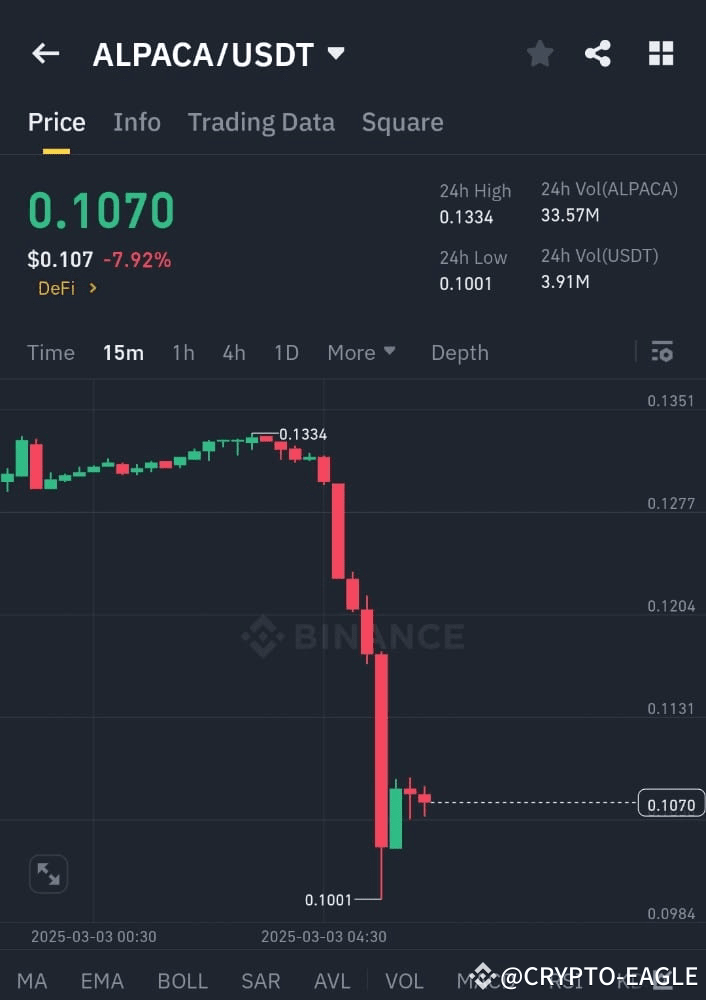Toggle the EMA indicator
706x1000 pixels.
coord(102,981)
